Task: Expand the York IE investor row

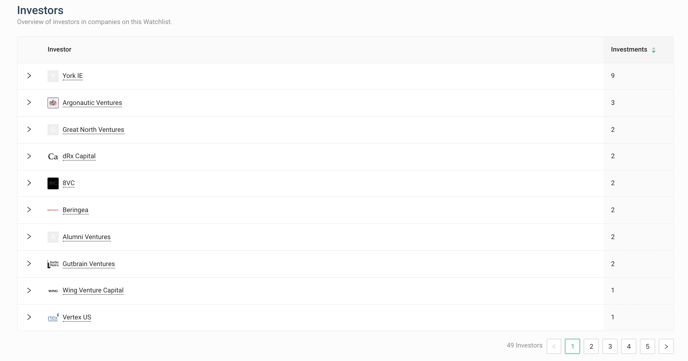Action: click(x=29, y=75)
